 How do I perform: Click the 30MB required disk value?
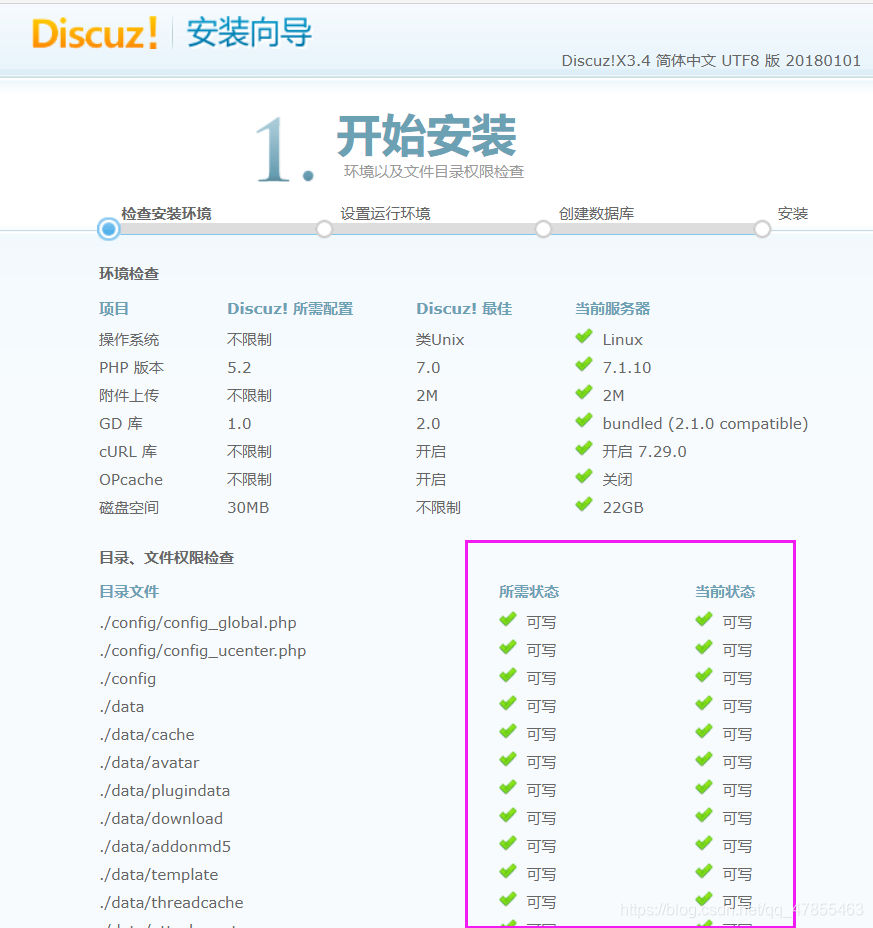tap(248, 508)
